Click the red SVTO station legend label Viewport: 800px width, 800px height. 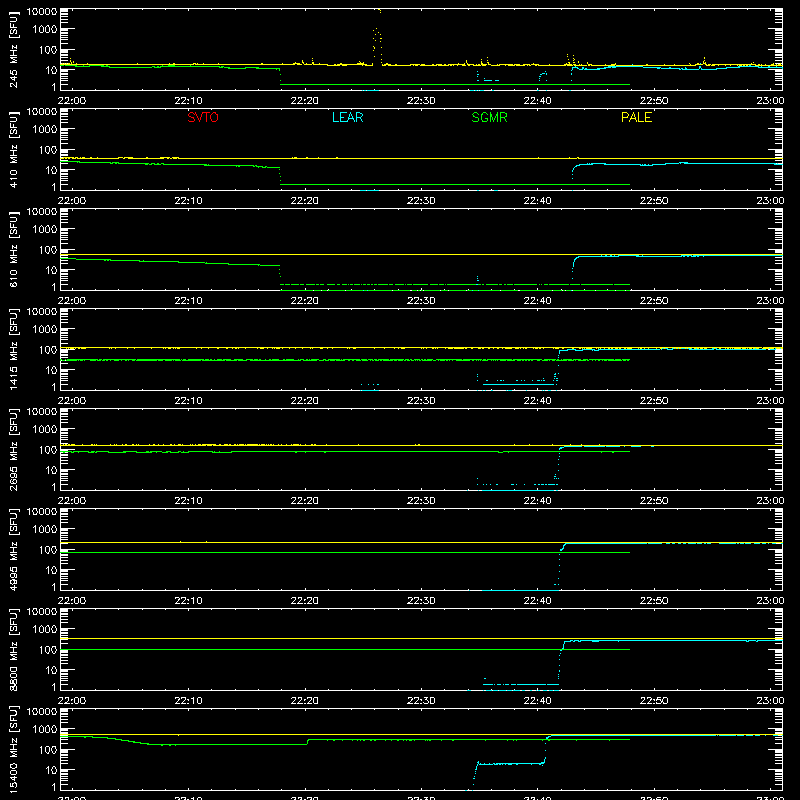tap(203, 117)
